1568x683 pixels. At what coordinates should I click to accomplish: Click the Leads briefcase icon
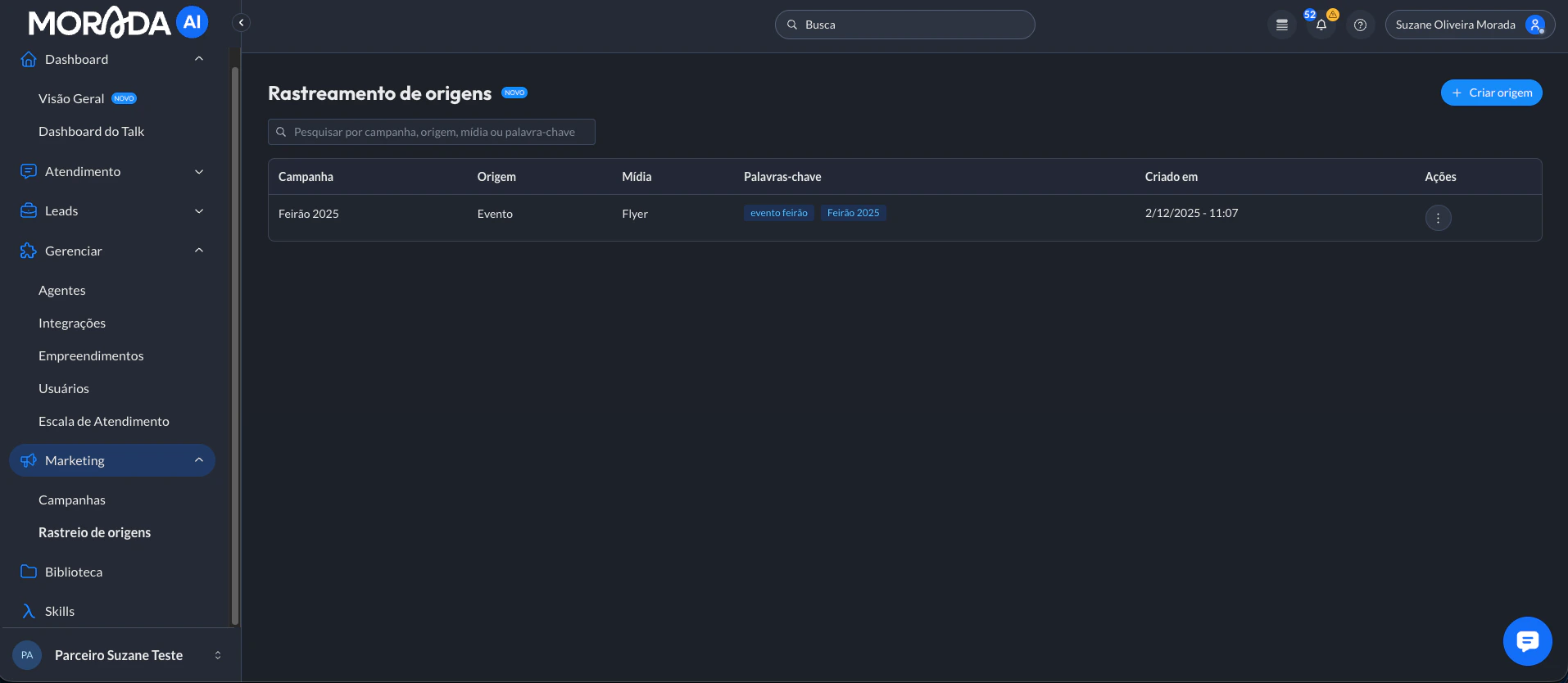click(29, 210)
